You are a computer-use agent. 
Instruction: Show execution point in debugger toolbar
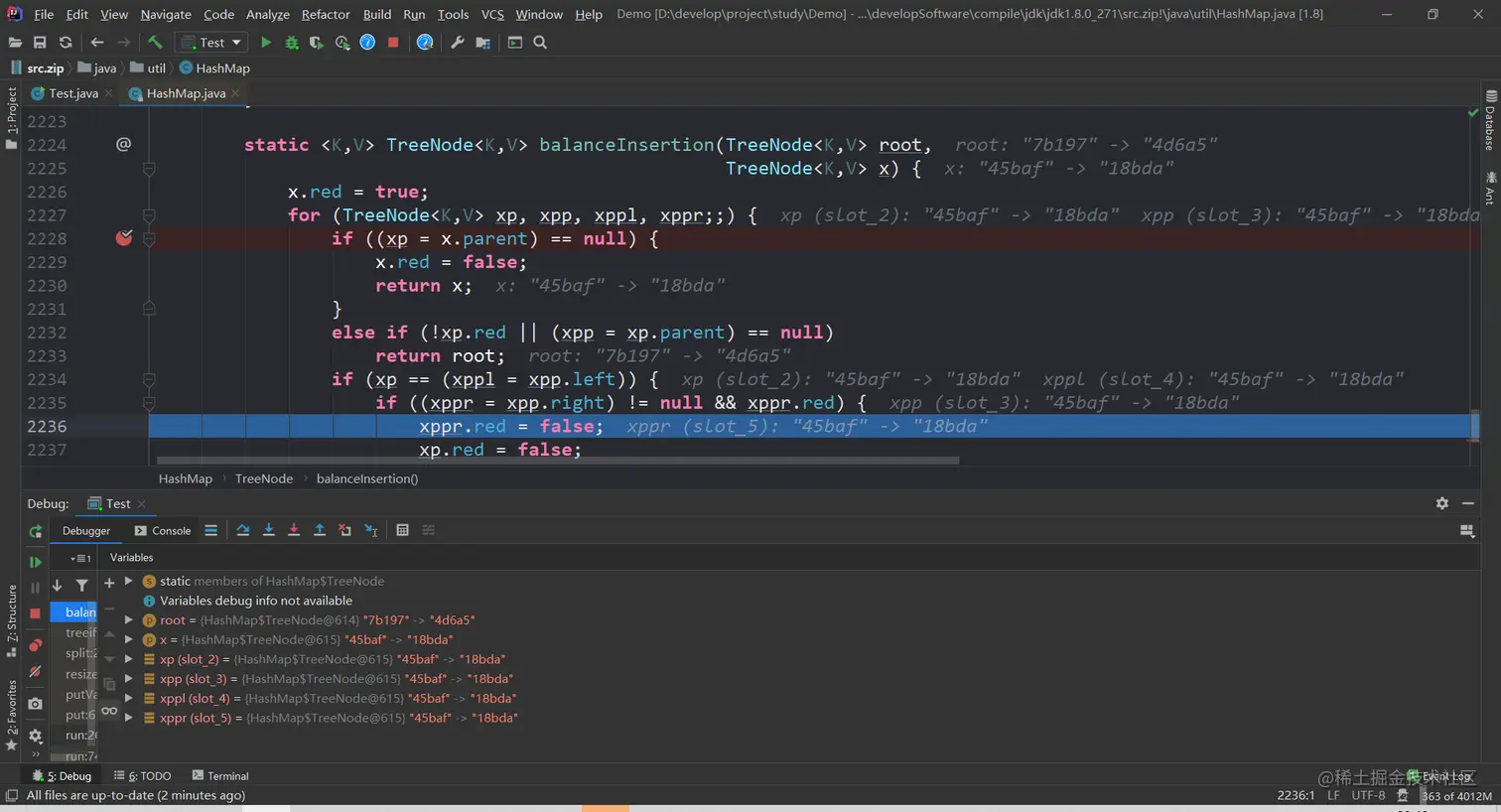coord(211,530)
